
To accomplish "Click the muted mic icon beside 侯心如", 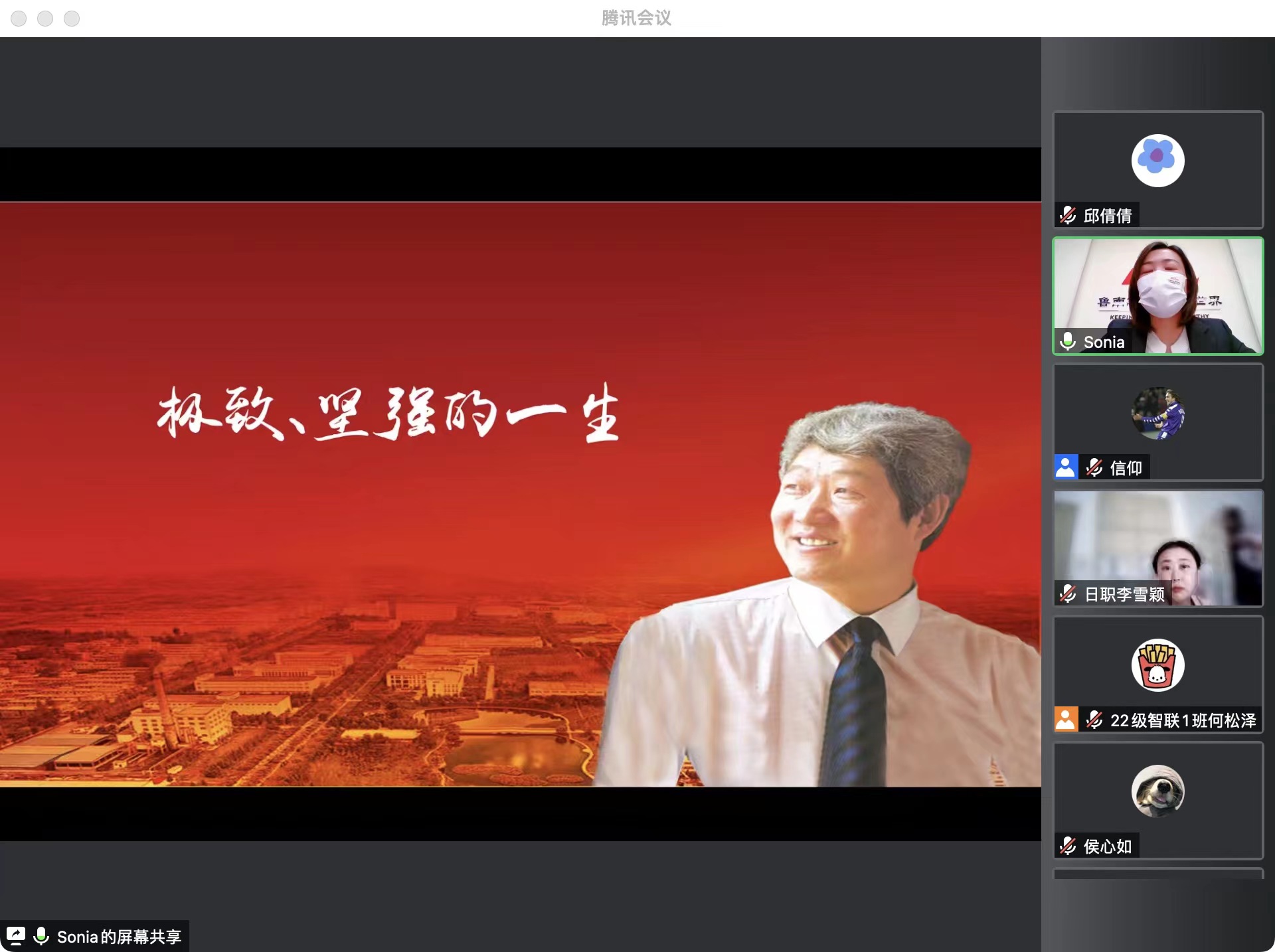I will 1068,846.
